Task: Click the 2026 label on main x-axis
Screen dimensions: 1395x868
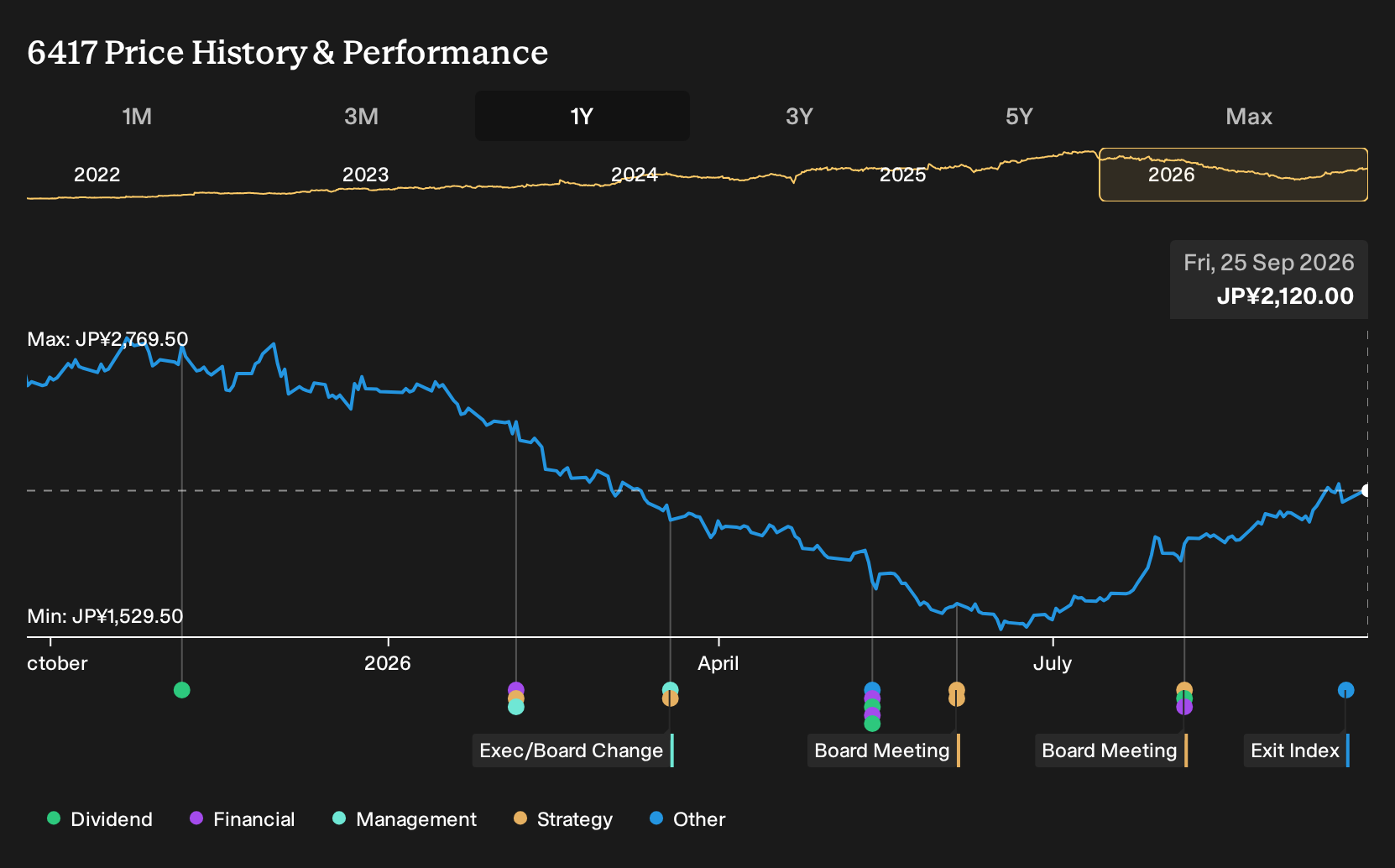Action: click(388, 663)
